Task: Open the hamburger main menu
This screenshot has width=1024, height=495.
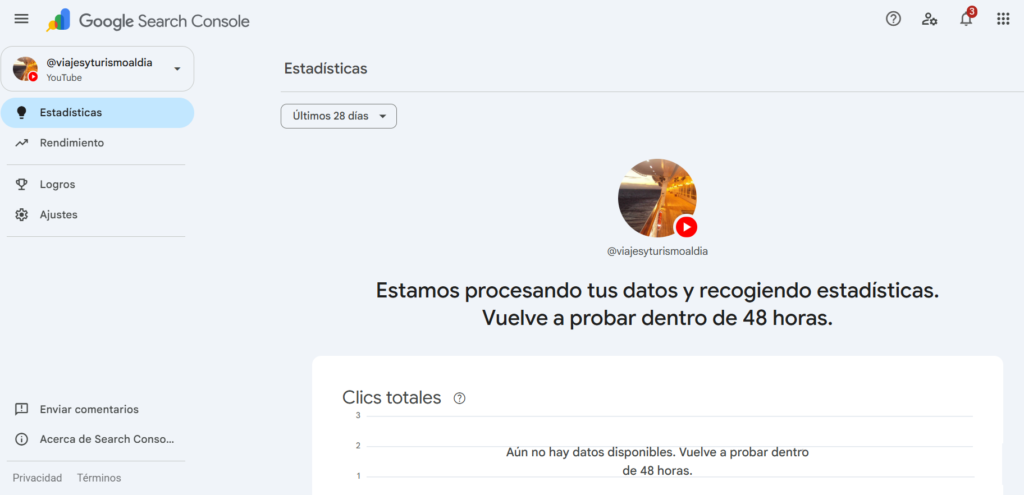Action: 22,19
